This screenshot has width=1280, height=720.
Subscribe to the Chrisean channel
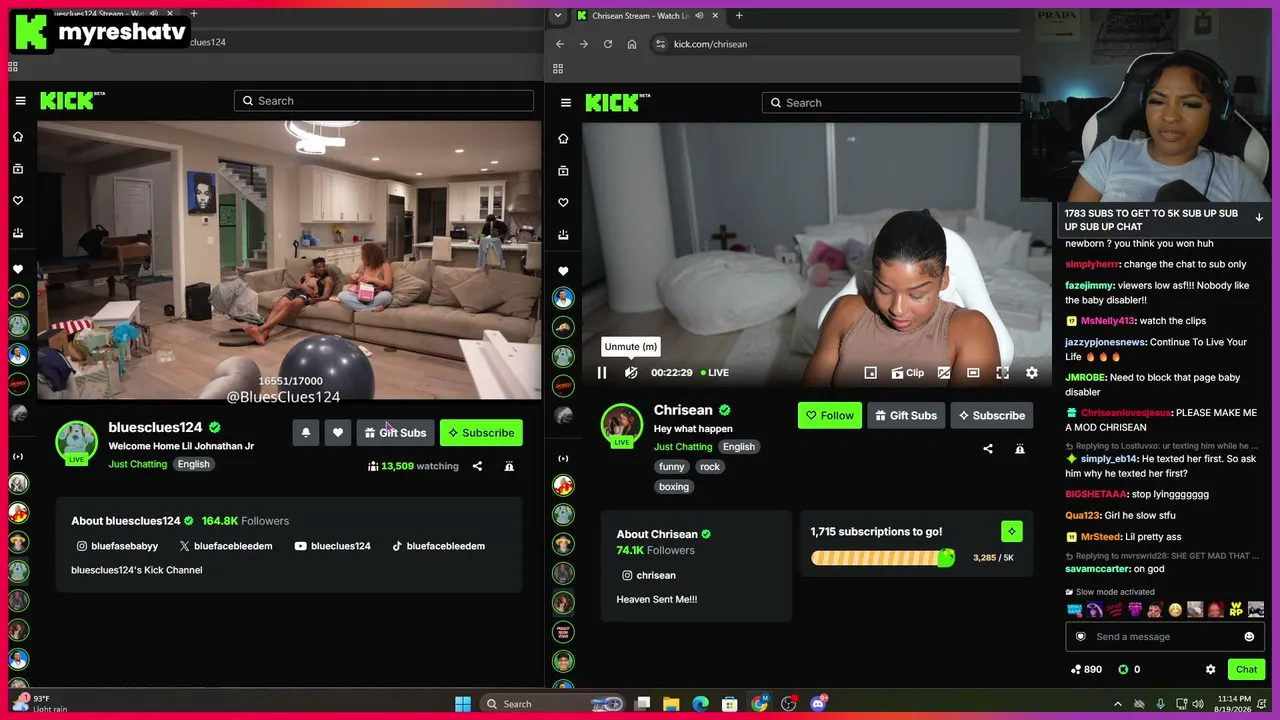(991, 415)
